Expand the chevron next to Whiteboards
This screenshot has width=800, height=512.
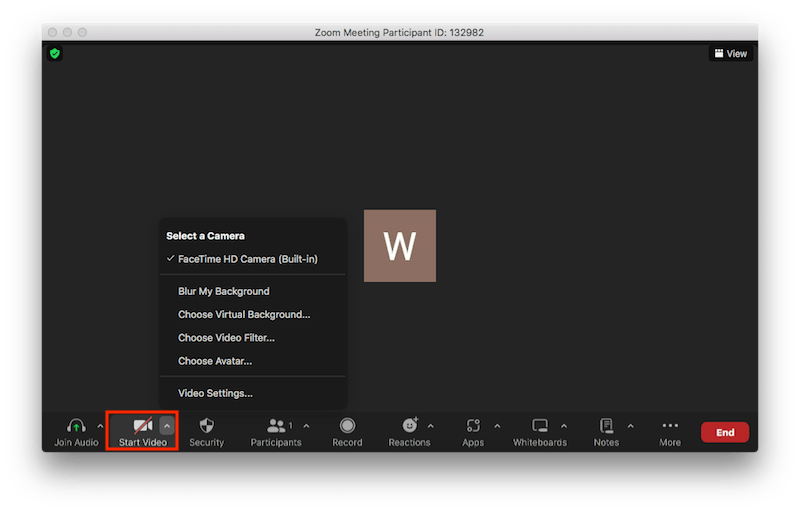pyautogui.click(x=564, y=426)
